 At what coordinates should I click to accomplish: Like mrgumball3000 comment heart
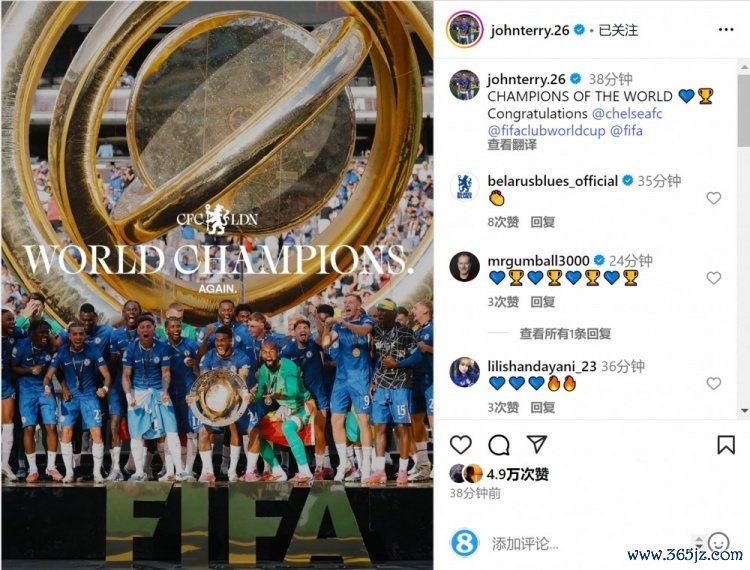pos(713,277)
